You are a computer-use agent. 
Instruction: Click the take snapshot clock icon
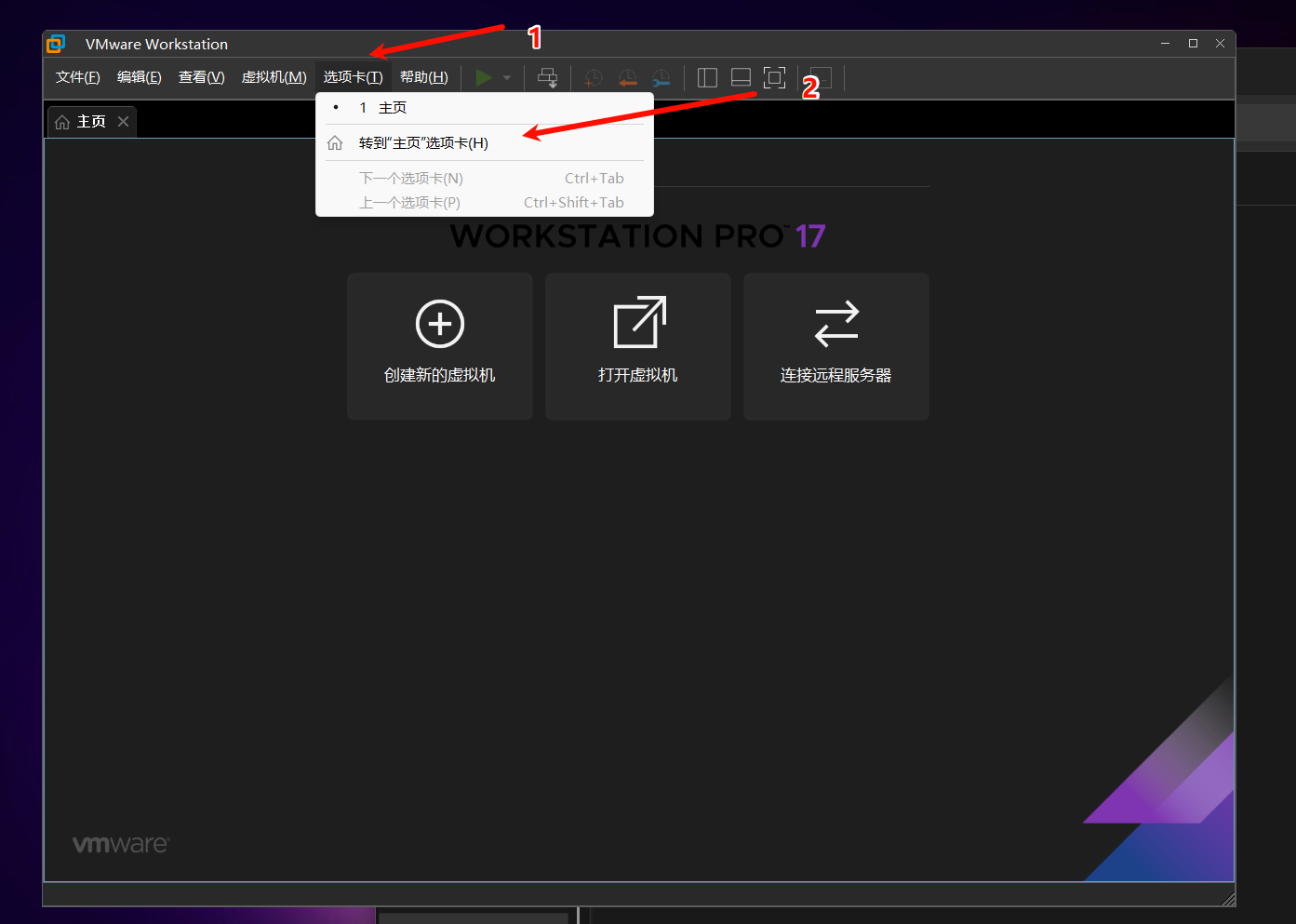point(593,78)
